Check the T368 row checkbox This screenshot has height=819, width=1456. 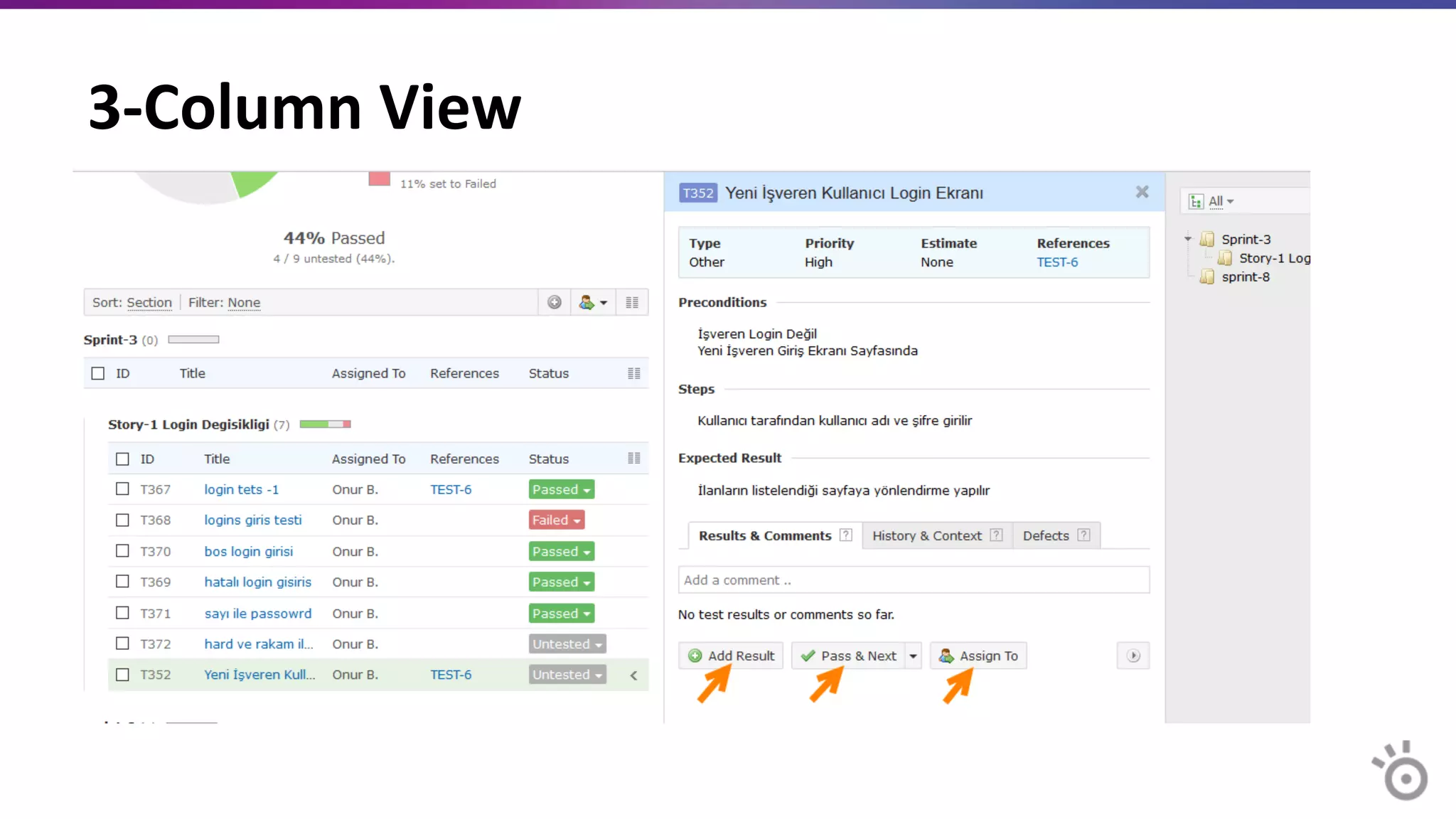coord(122,520)
